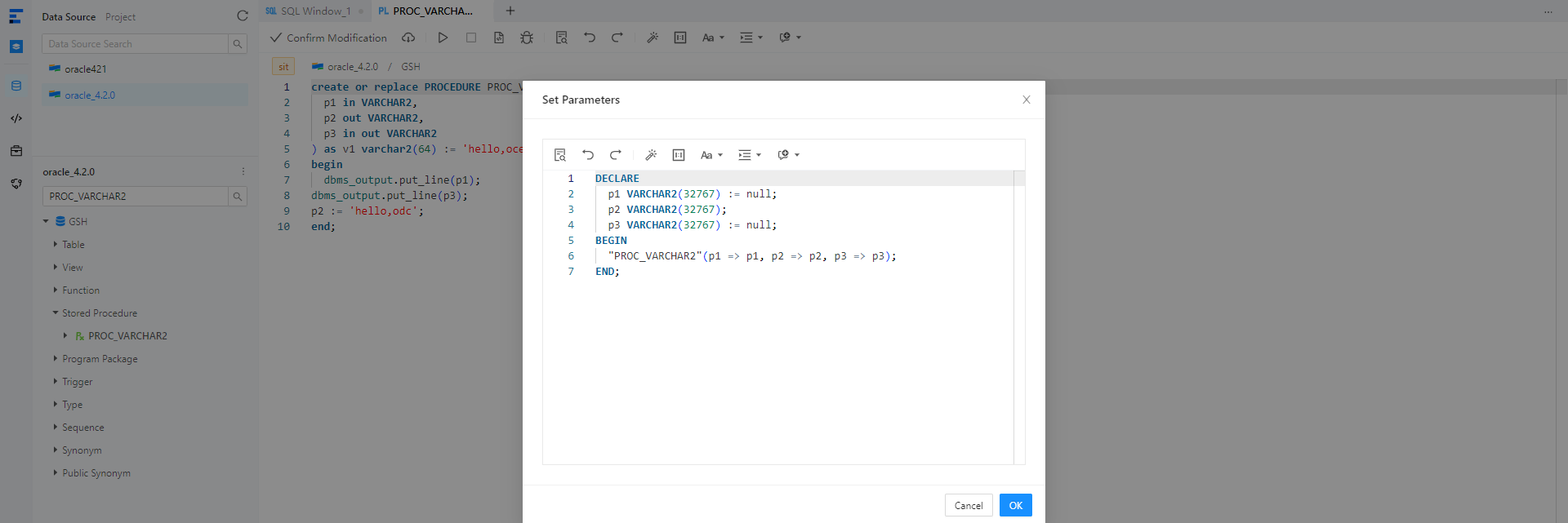Format code with the dialog's magic wand icon
This screenshot has height=523, width=1568.
coord(651,155)
